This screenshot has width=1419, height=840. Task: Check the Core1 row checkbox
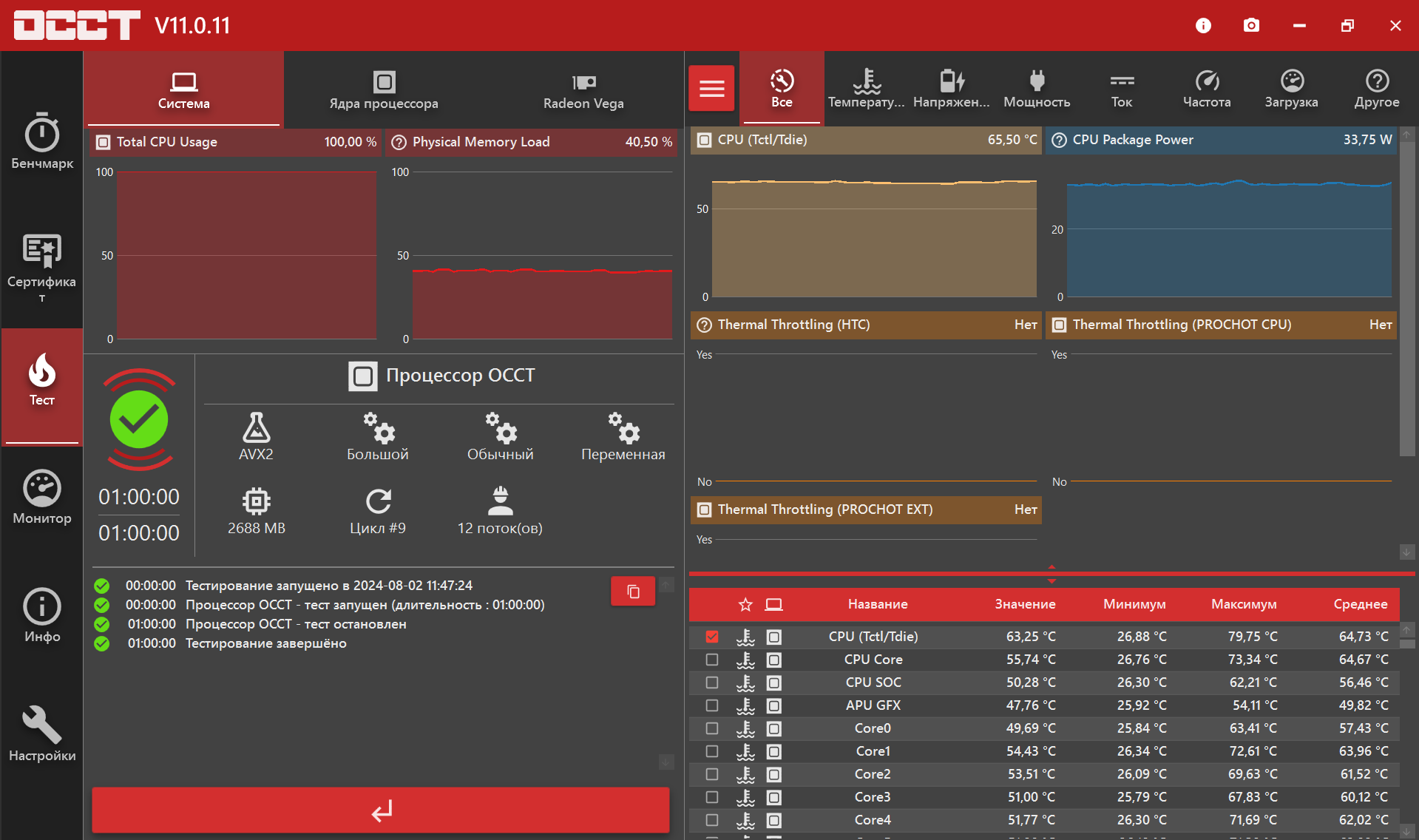point(712,751)
